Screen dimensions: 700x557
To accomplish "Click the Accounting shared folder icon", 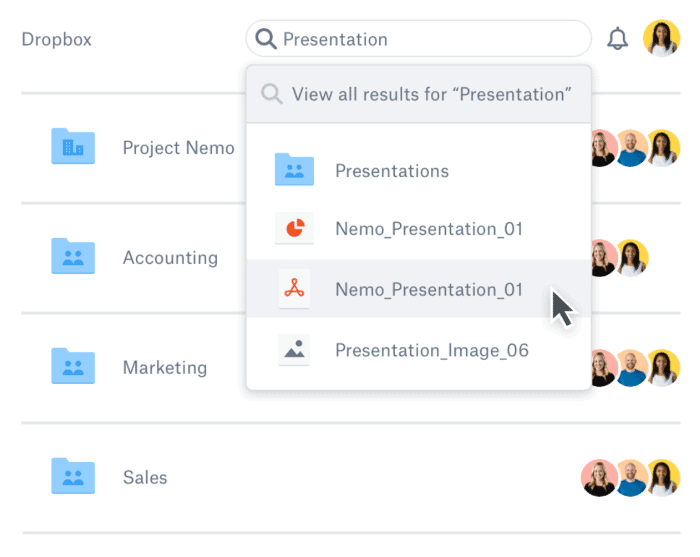I will [x=73, y=256].
